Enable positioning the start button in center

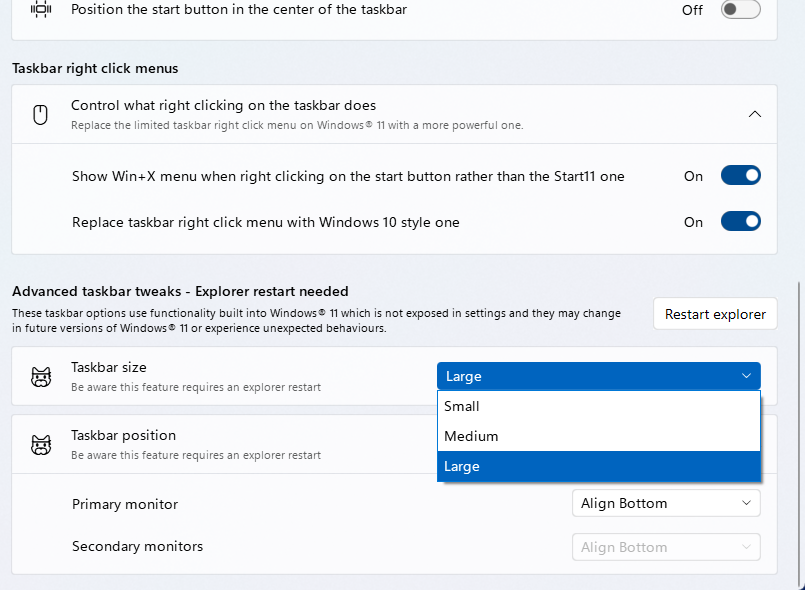740,10
